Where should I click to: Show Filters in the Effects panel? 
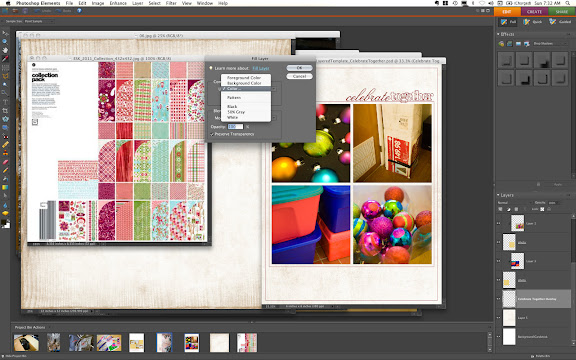501,44
